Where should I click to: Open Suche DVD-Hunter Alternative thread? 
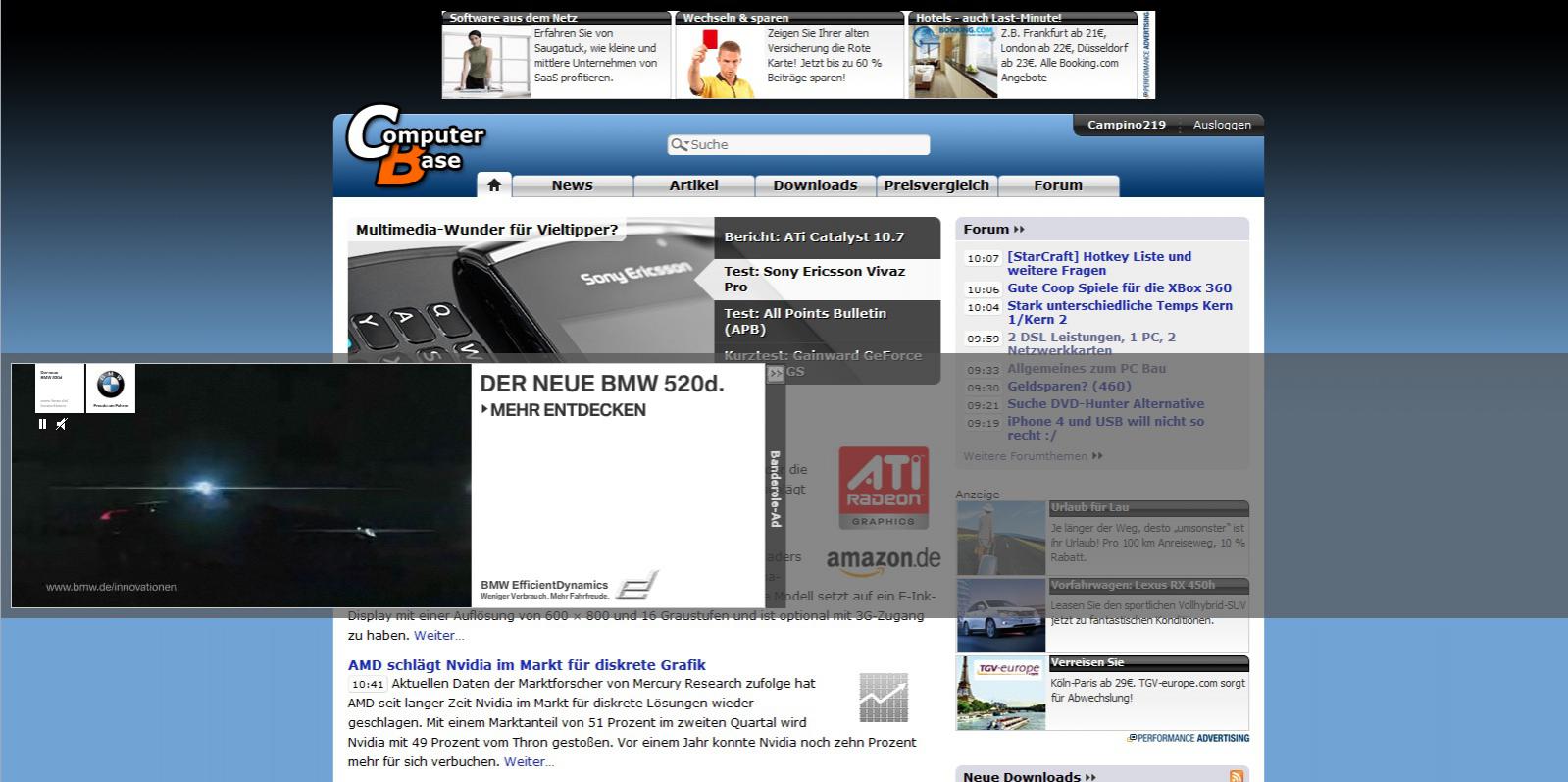(x=1105, y=403)
